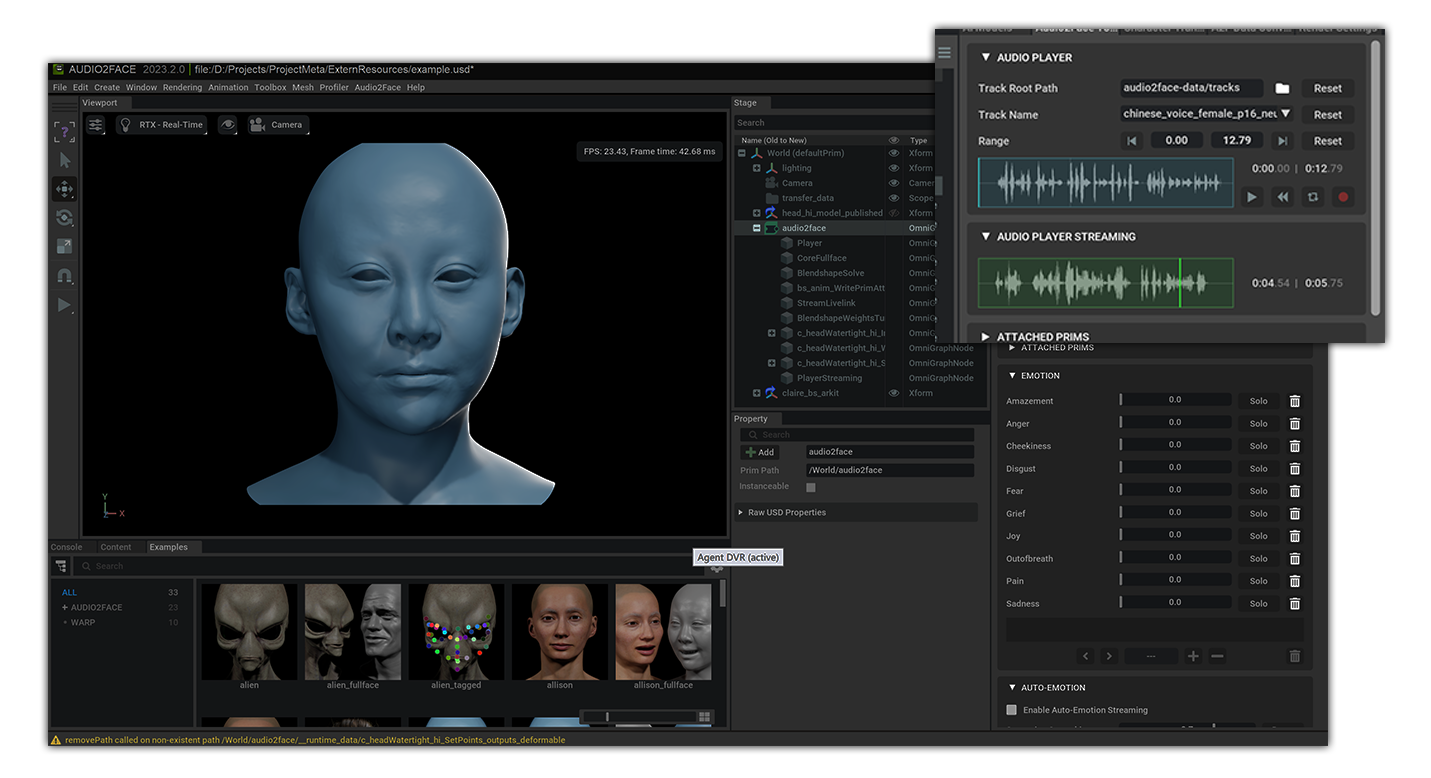Delete the Joy emotion with trash icon

click(1295, 536)
